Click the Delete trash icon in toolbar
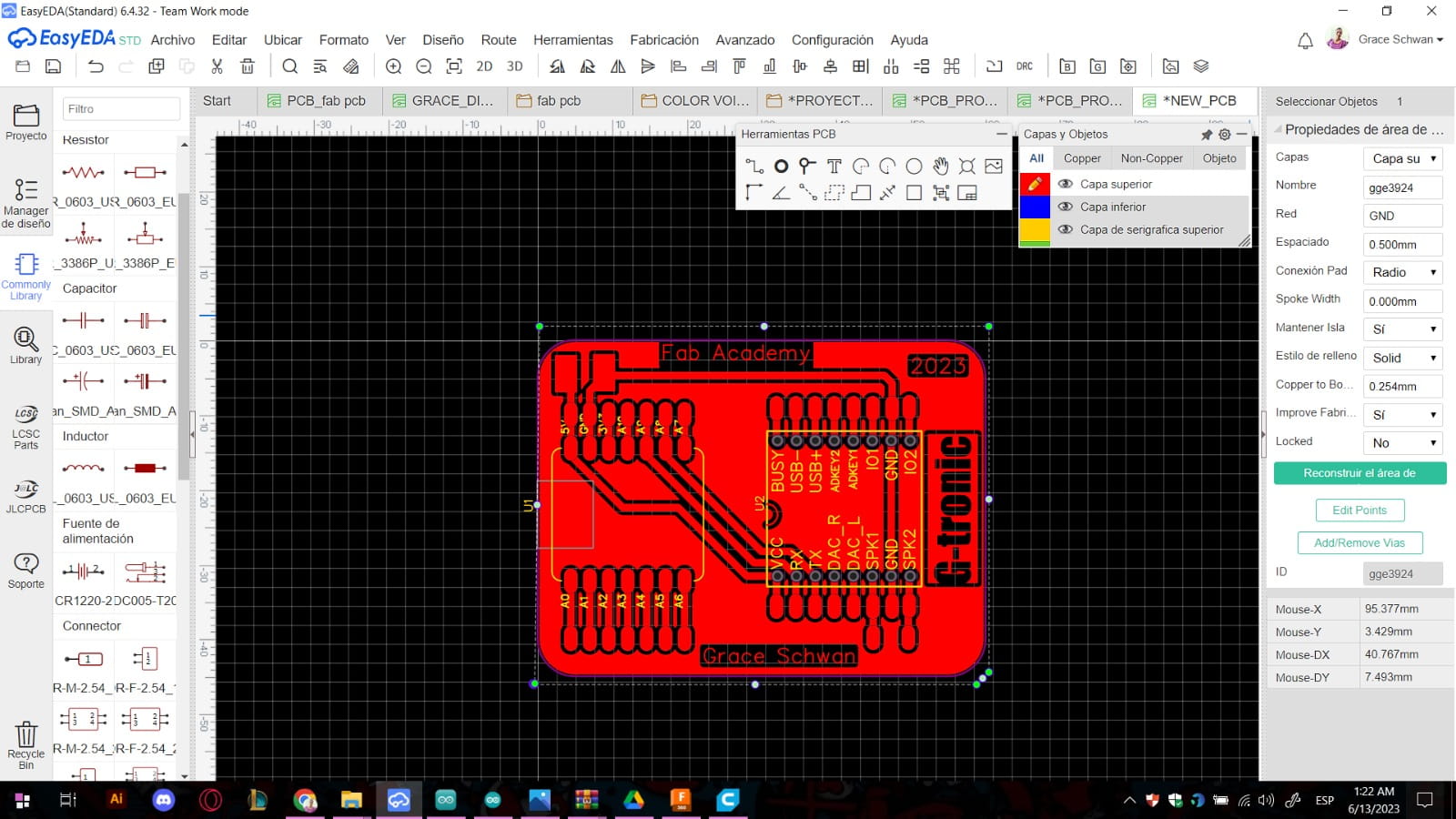Viewport: 1456px width, 819px height. click(248, 66)
